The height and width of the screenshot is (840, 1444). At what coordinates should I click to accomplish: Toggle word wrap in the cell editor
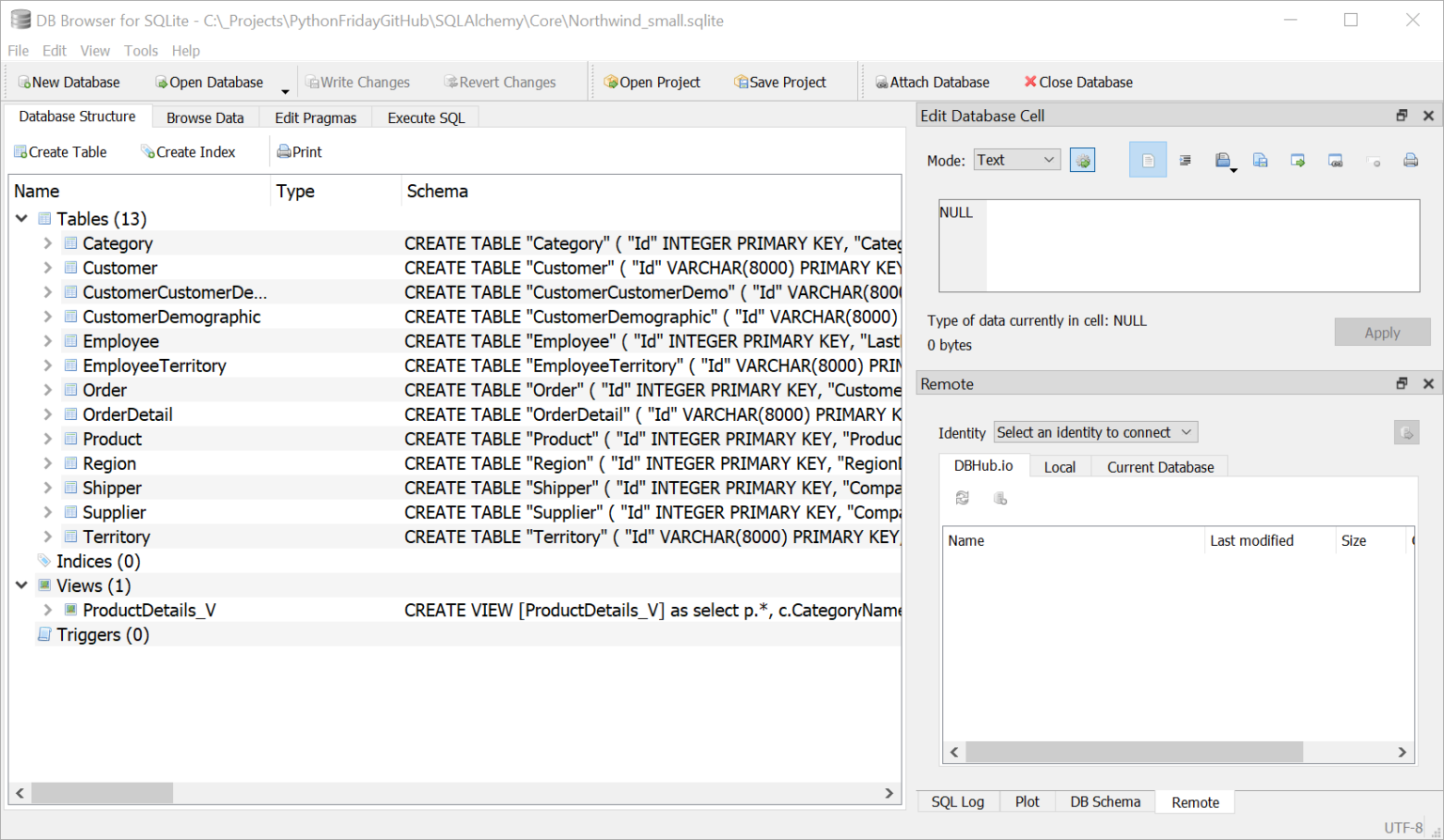[x=1185, y=160]
